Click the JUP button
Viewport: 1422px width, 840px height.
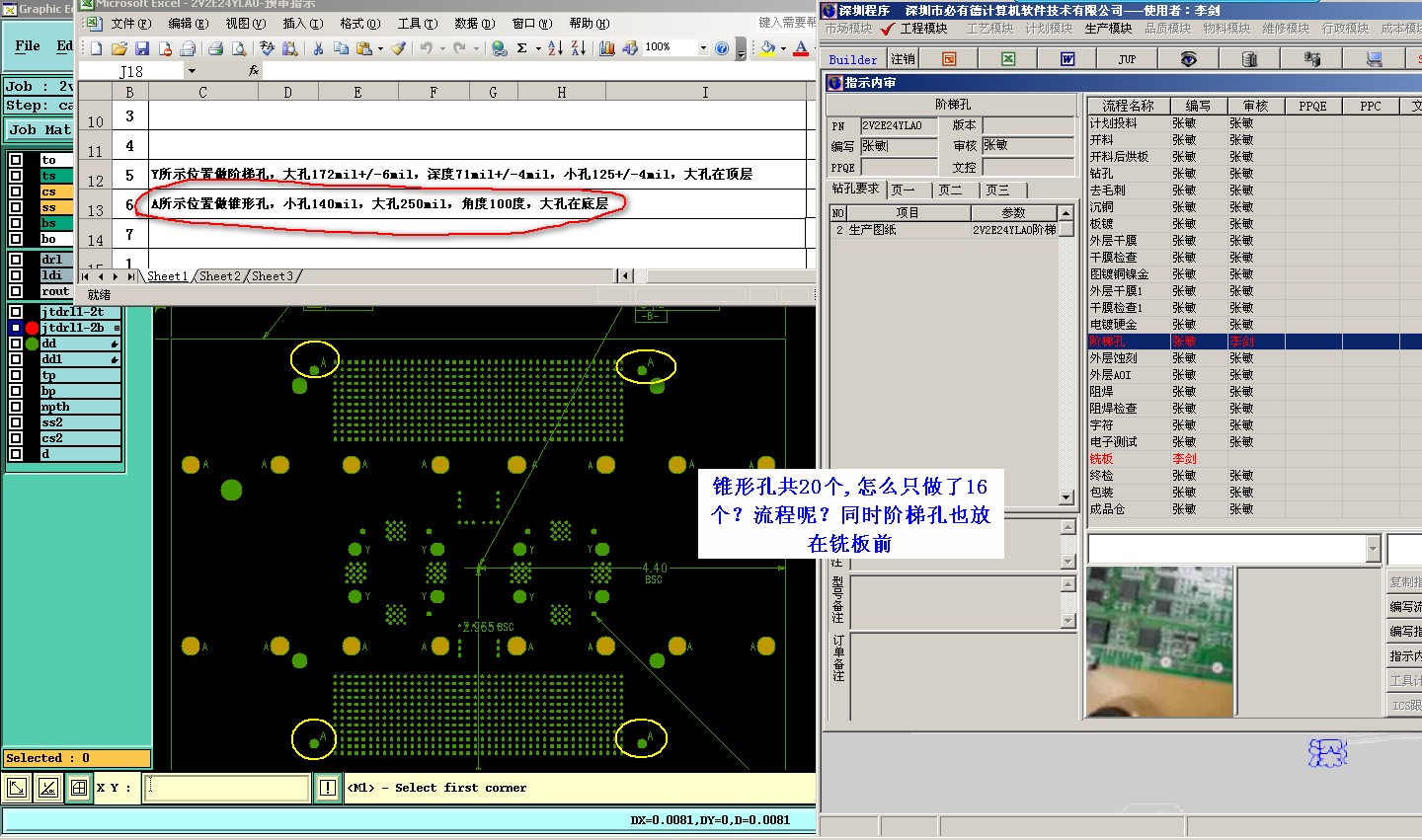point(1127,59)
